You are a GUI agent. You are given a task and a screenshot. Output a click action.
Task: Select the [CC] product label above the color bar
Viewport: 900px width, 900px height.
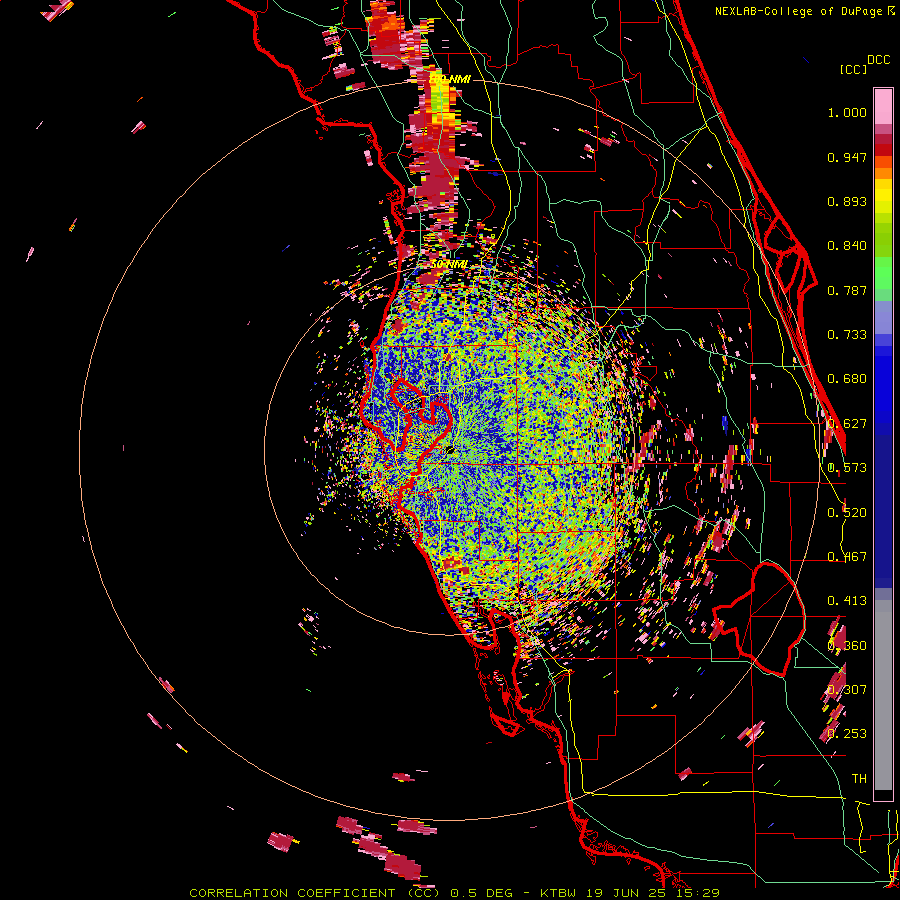853,69
